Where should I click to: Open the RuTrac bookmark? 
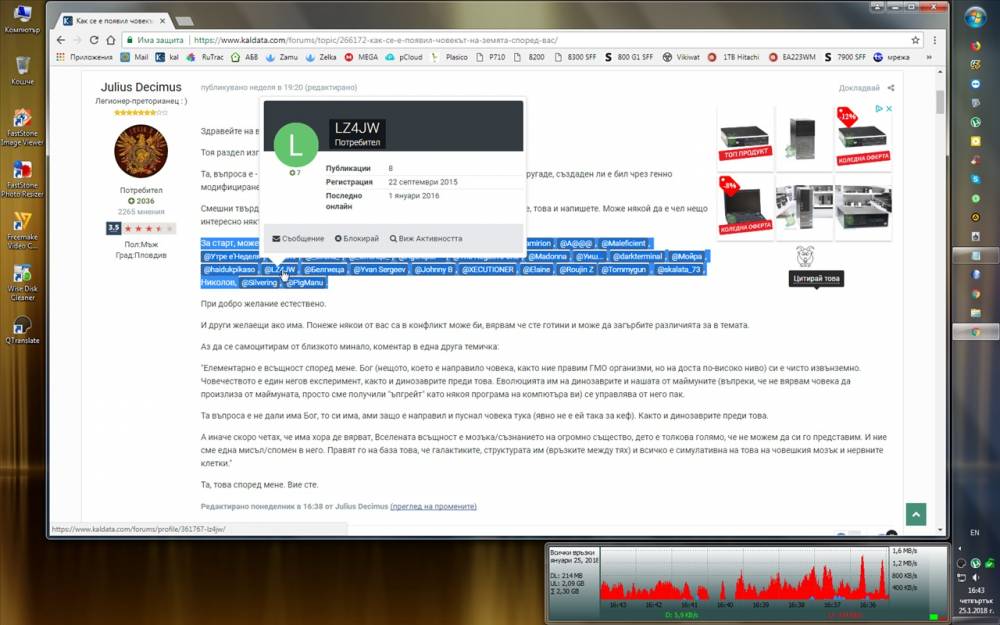point(205,57)
